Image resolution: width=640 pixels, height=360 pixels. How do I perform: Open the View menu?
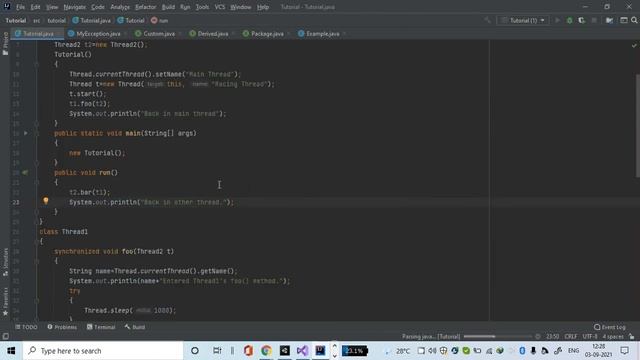click(x=52, y=7)
